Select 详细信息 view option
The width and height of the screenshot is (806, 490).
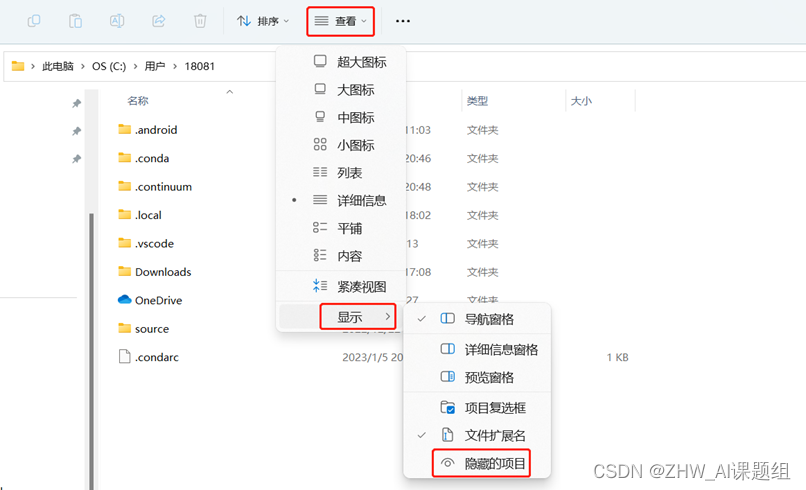(341, 201)
